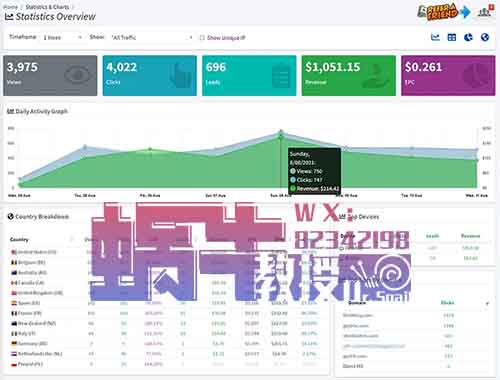
Task: Open the 696 Leads card
Action: coord(249,76)
